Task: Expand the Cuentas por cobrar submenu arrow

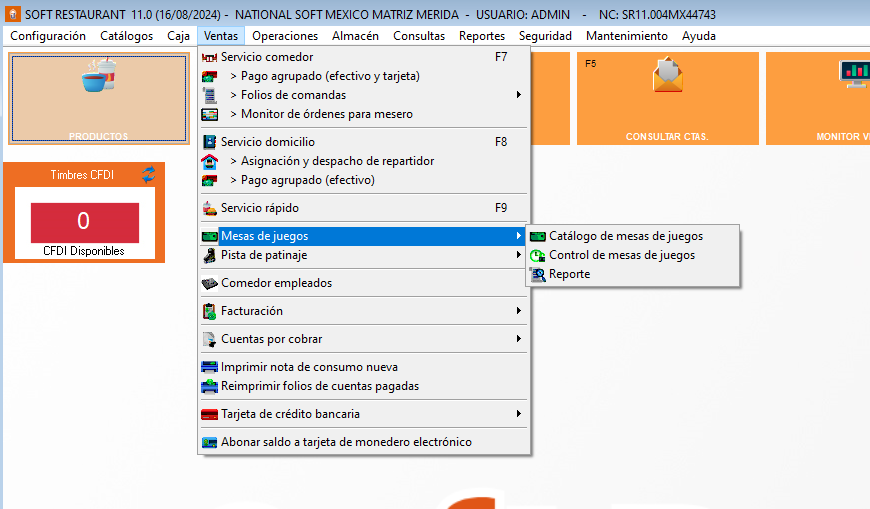Action: click(518, 339)
